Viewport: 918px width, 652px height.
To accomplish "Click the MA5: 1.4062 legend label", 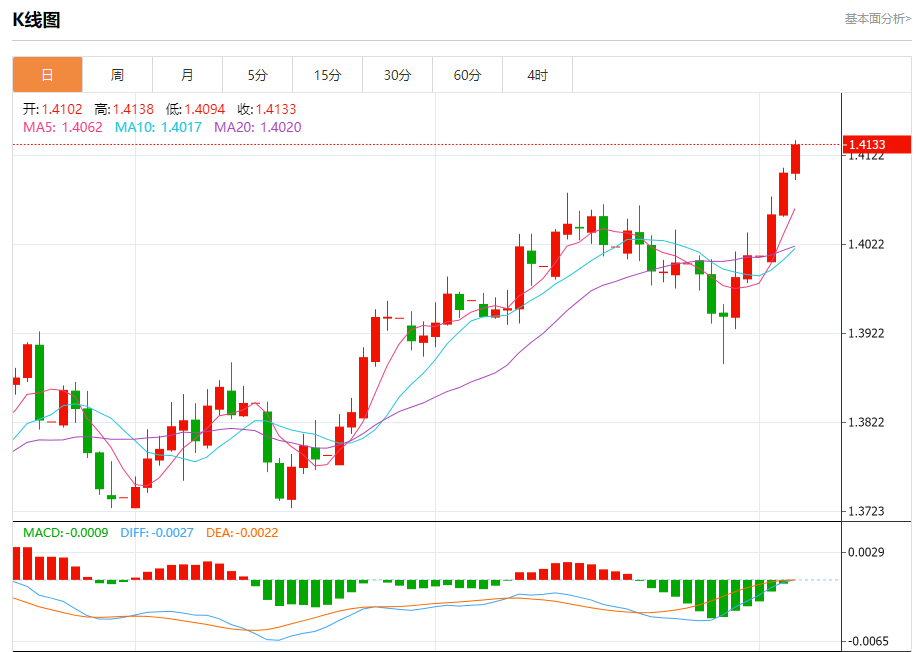I will click(x=62, y=127).
